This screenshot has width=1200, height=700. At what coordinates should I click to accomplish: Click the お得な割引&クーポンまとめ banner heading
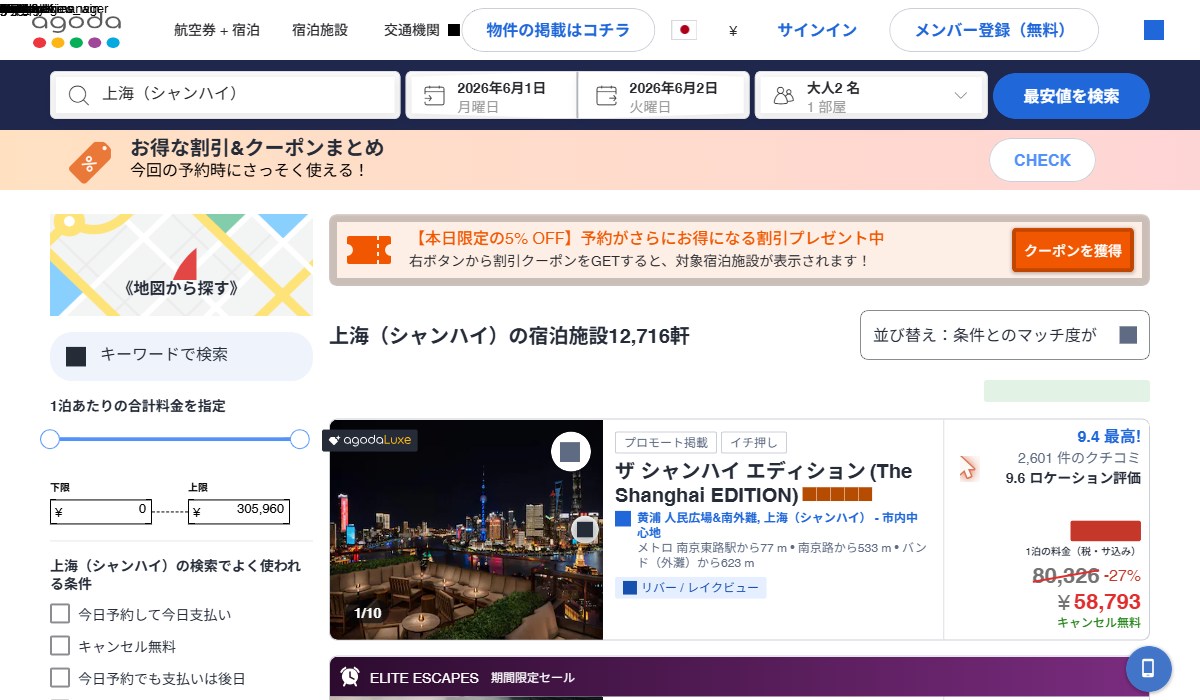coord(257,148)
